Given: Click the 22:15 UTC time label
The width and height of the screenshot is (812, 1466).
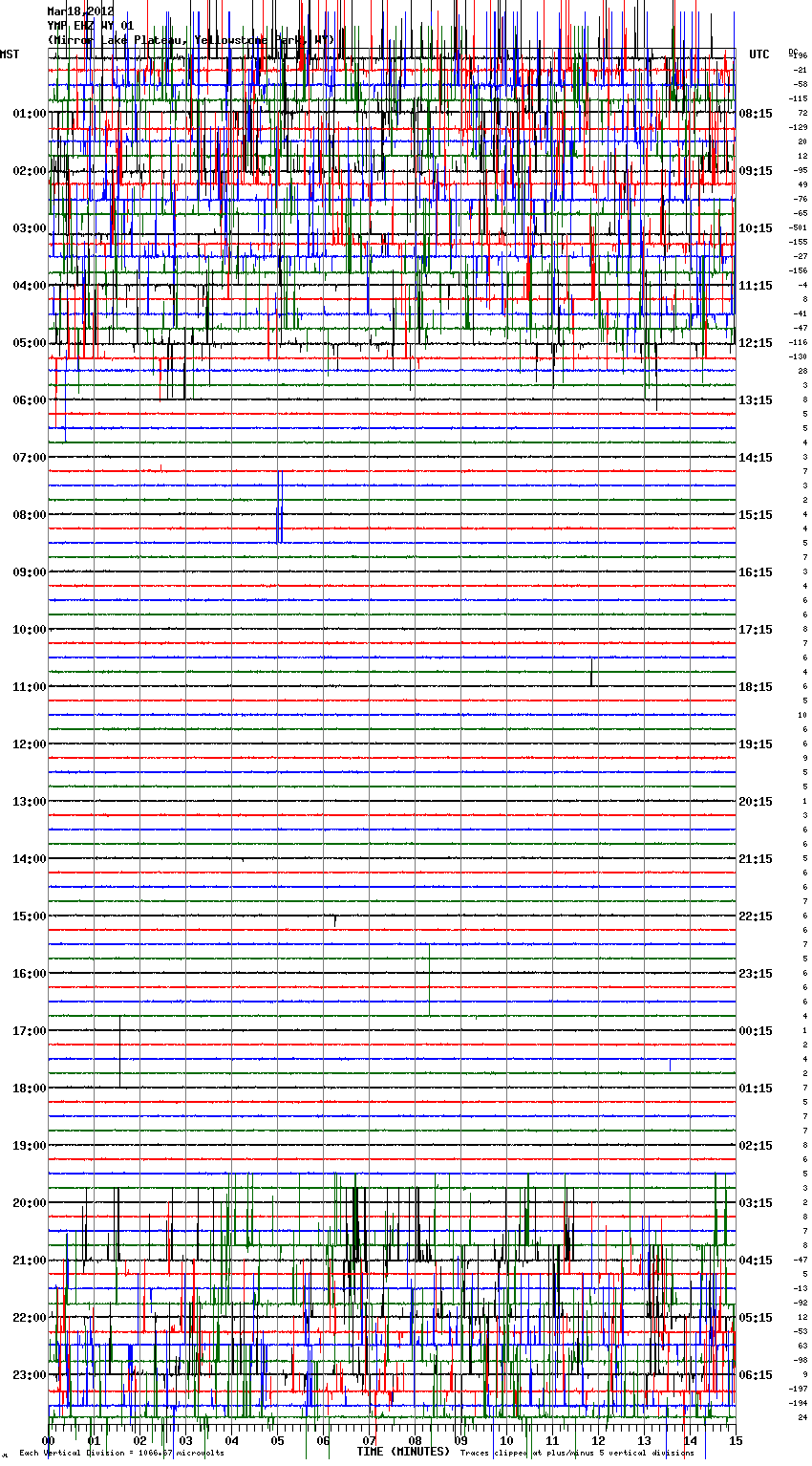Looking at the screenshot, I should point(756,916).
